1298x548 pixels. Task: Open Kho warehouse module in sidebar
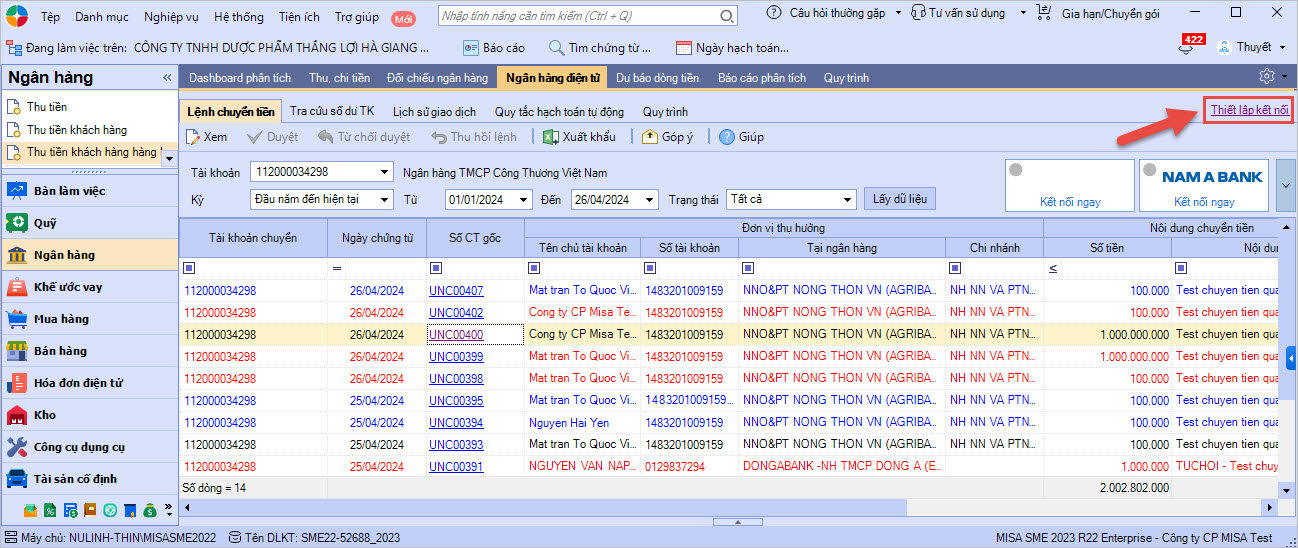[x=47, y=415]
